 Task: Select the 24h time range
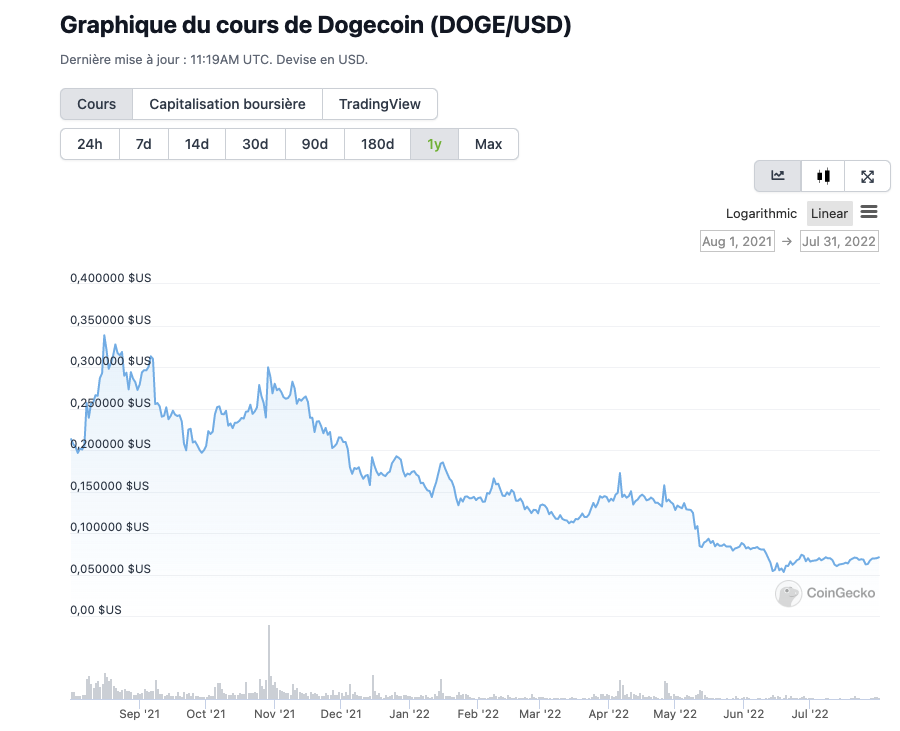point(90,144)
